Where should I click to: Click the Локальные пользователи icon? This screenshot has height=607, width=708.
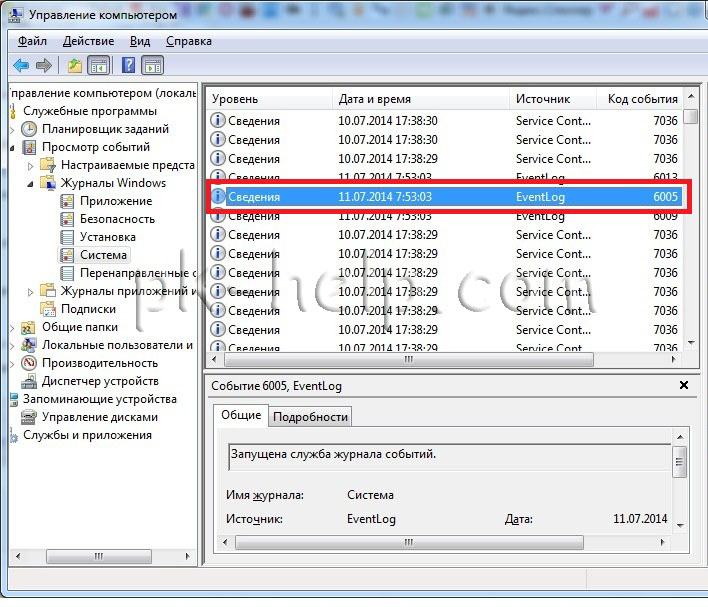coord(29,346)
